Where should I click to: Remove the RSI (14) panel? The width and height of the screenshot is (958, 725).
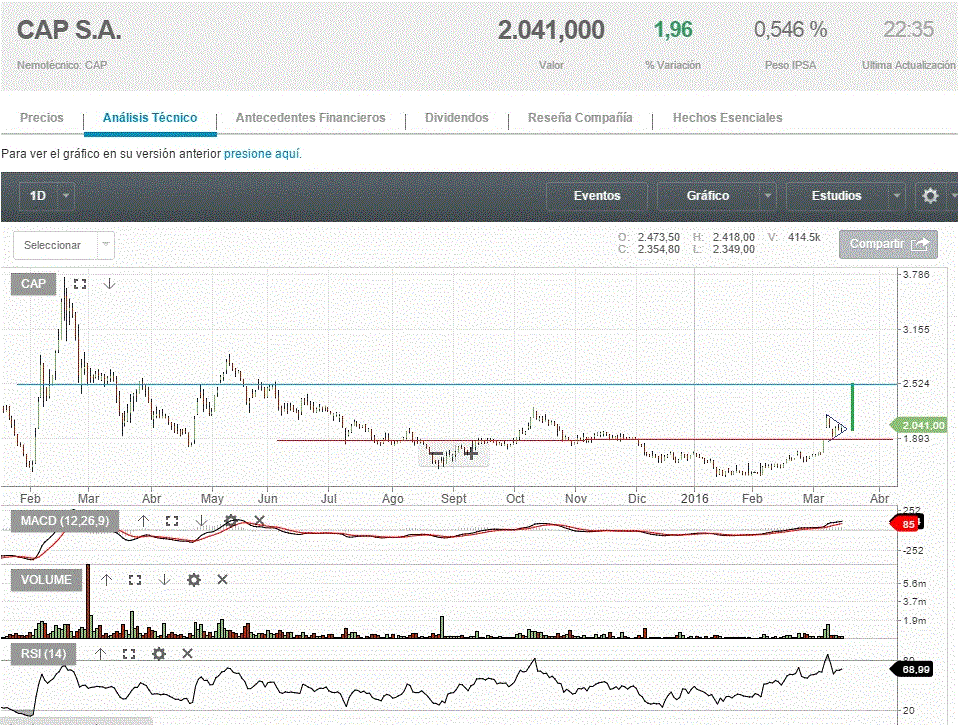187,654
